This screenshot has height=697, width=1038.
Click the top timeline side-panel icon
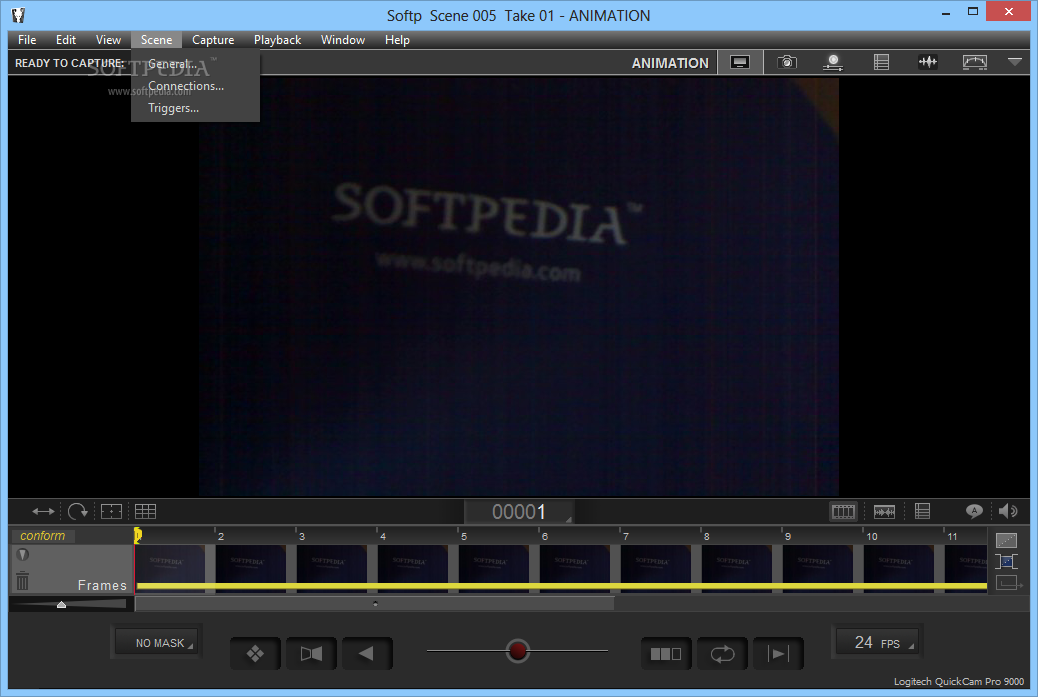click(x=1006, y=540)
